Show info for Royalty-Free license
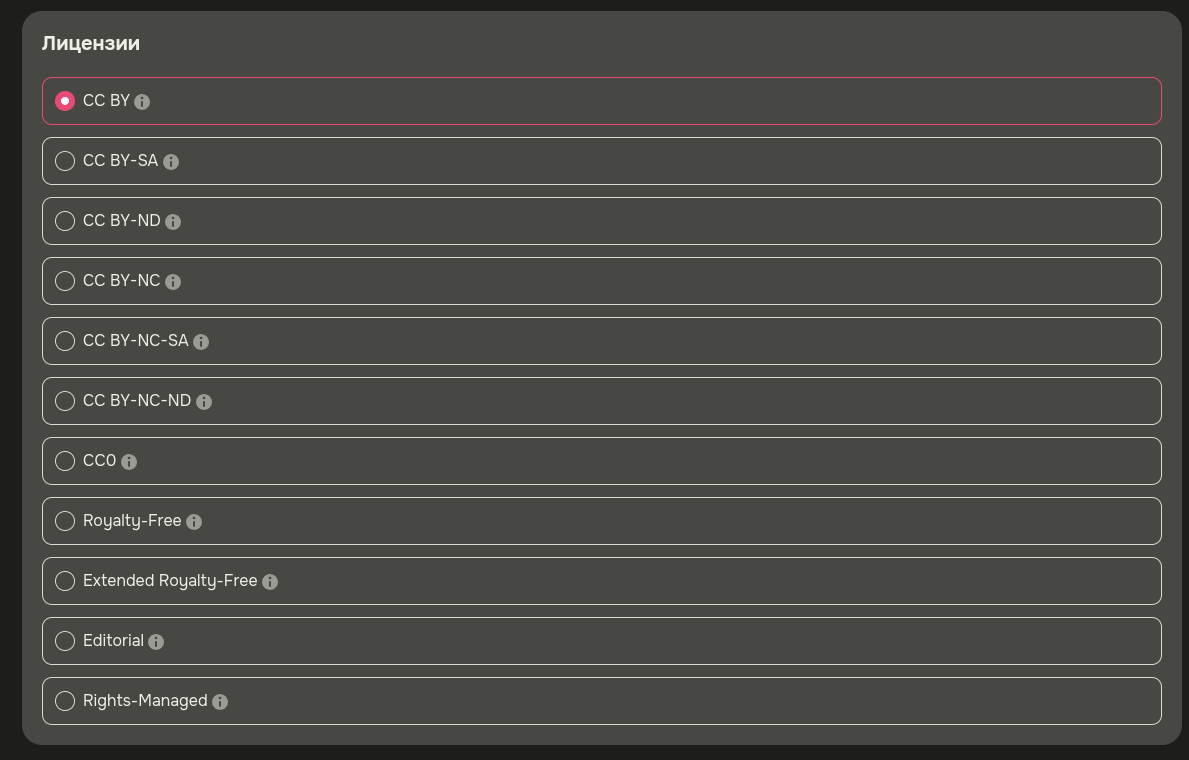 [194, 522]
